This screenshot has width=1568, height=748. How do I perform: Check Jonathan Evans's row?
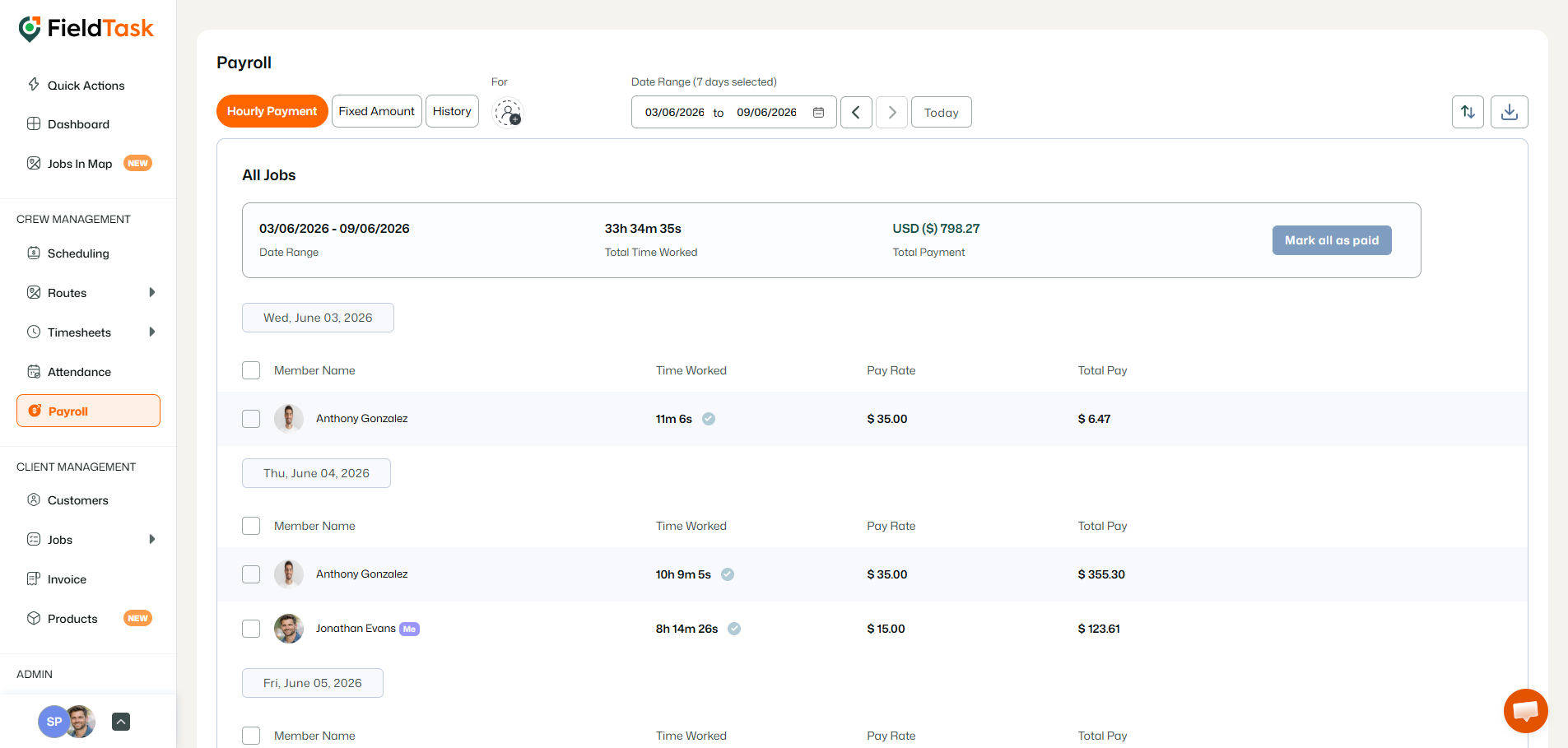click(x=251, y=629)
